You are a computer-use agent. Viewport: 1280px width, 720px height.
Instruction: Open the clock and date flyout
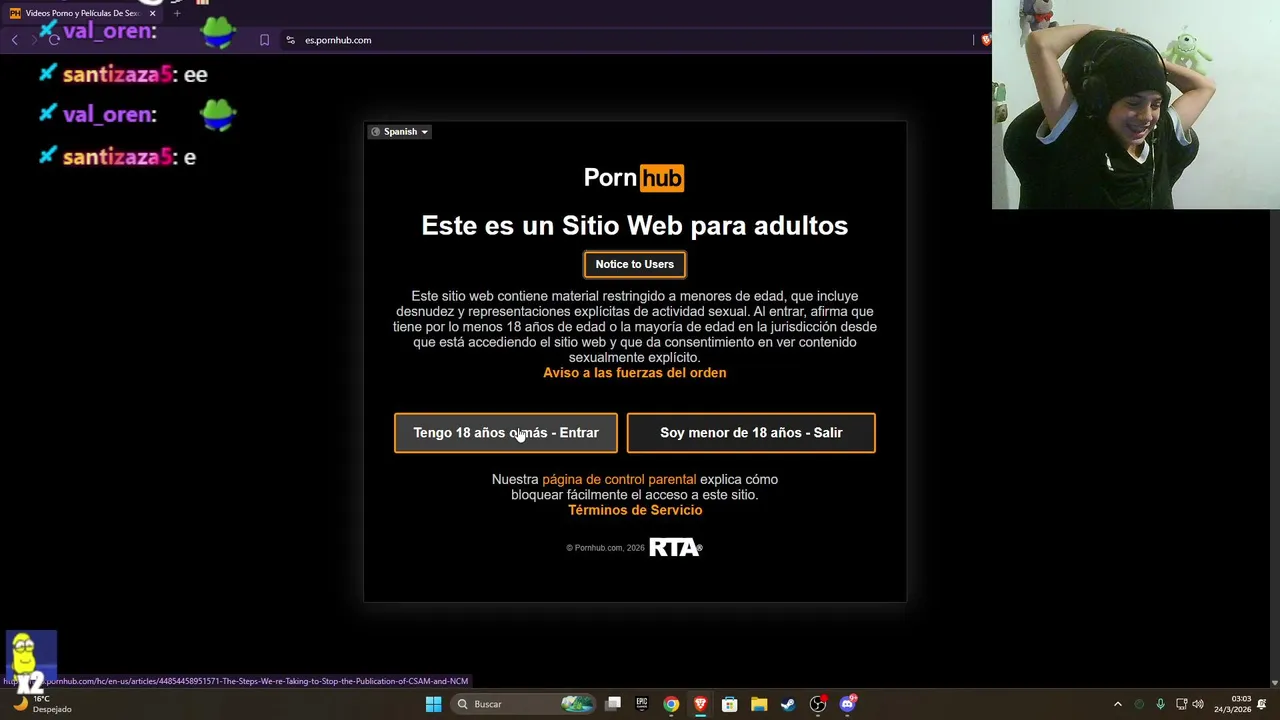(x=1233, y=704)
